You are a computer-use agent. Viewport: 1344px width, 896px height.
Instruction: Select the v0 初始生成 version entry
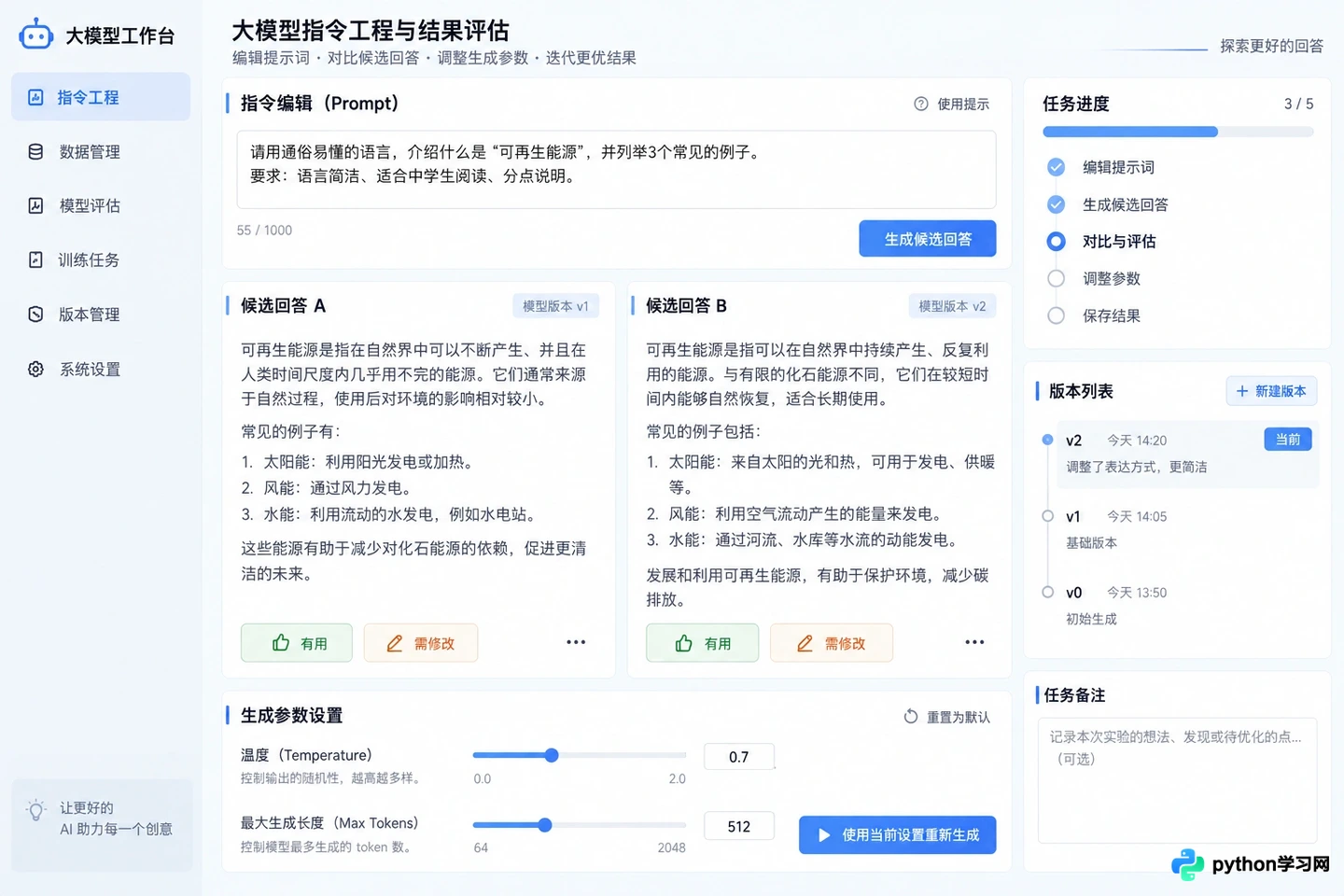click(x=1178, y=605)
